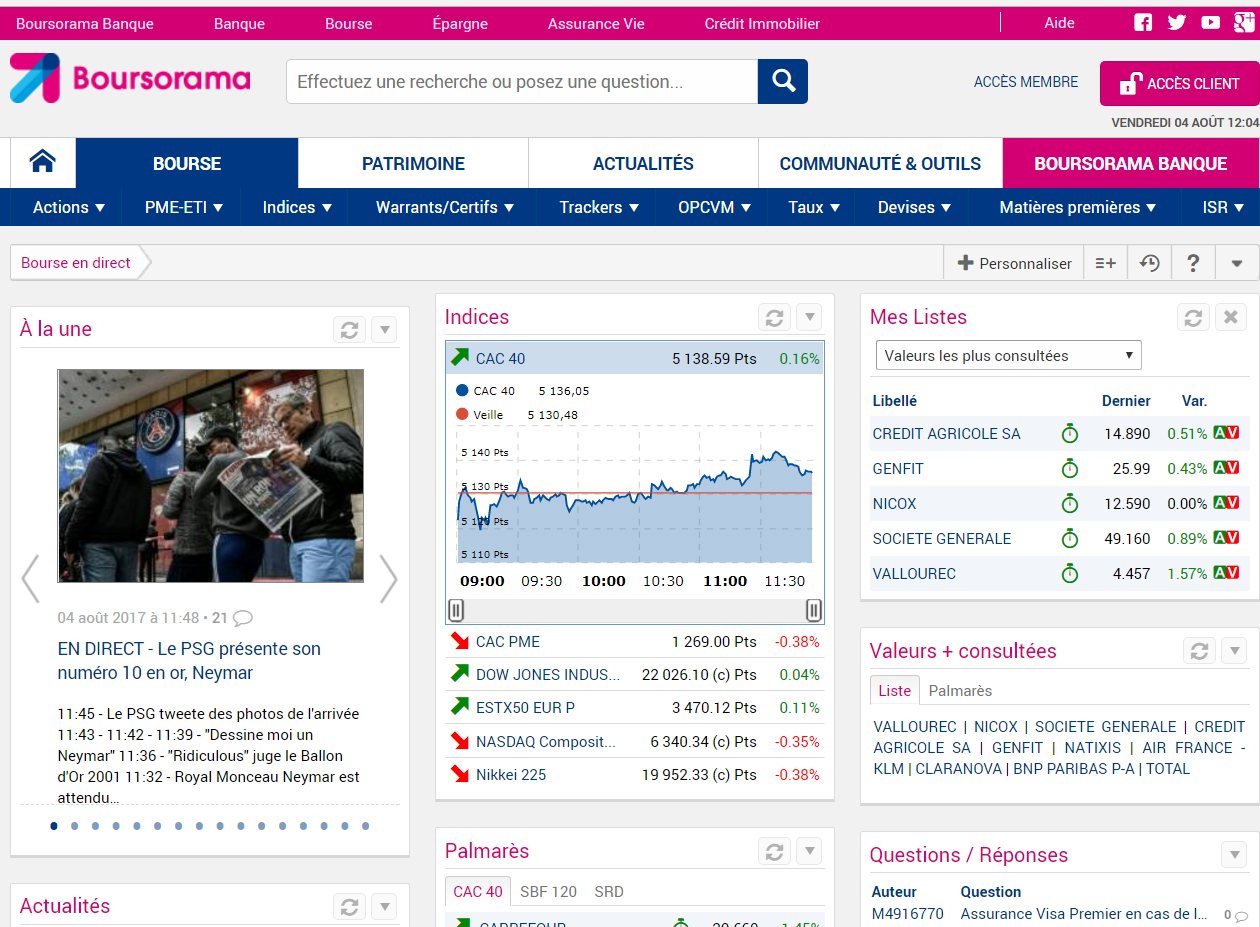The image size is (1260, 927).
Task: Open Questions / Réponses panel options arrow
Action: [x=1235, y=855]
